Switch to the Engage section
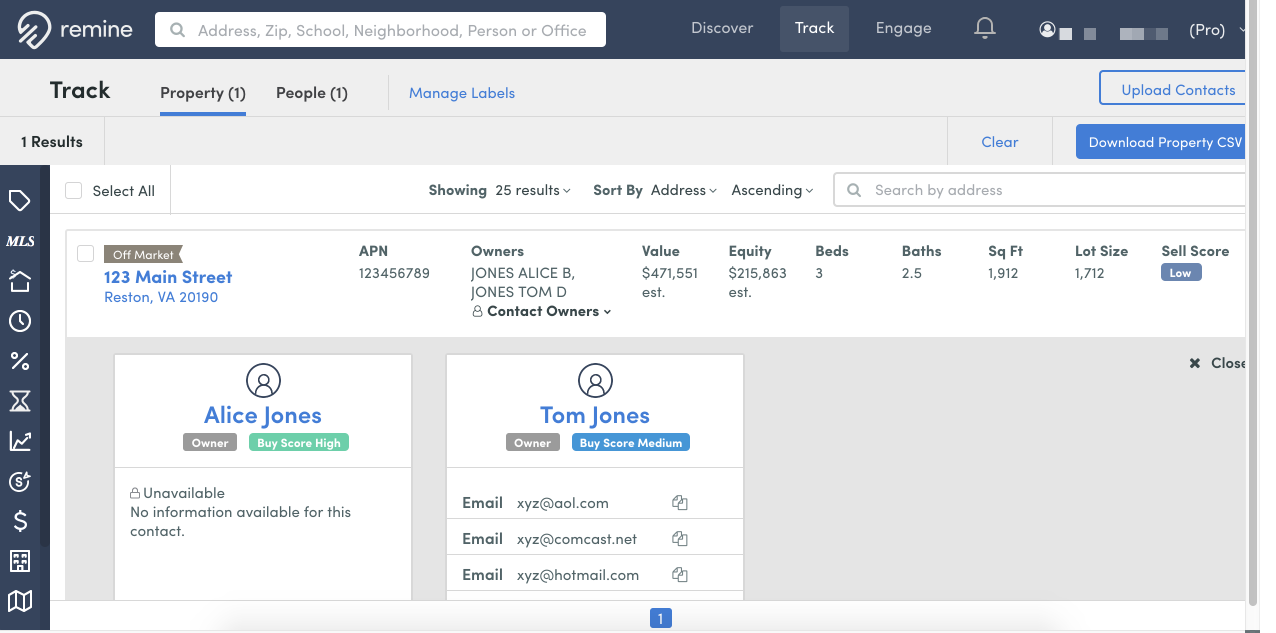 tap(903, 28)
